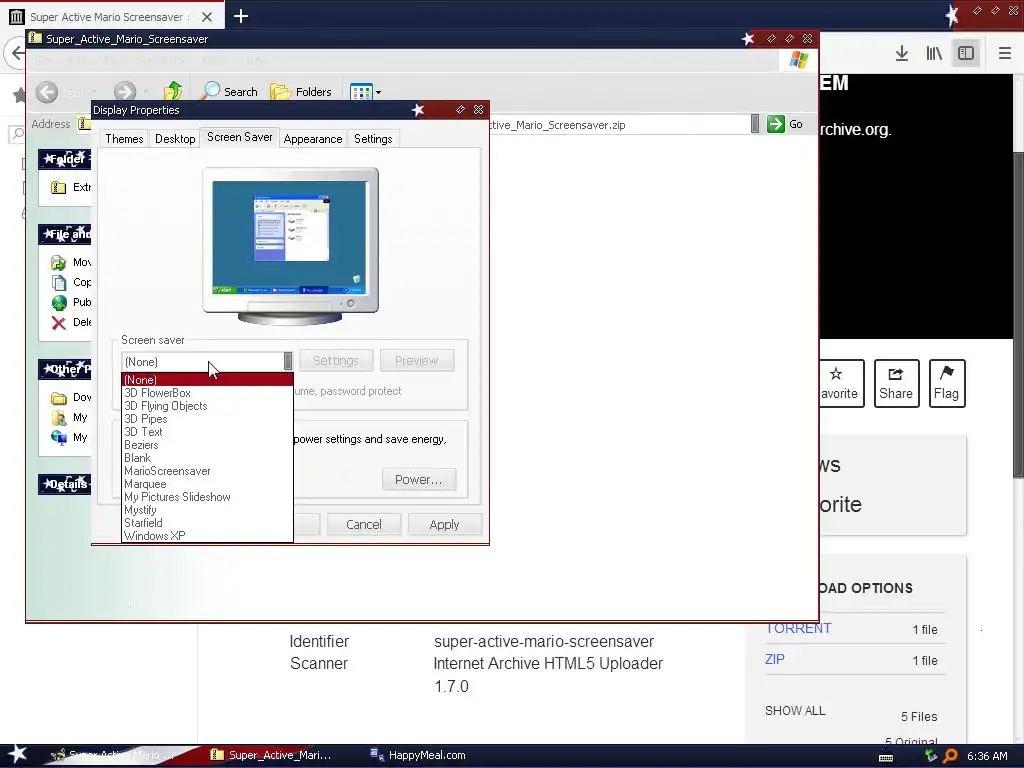Screen dimensions: 1024x768
Task: Click My Network Places icon in Other Places
Action: [x=59, y=438]
